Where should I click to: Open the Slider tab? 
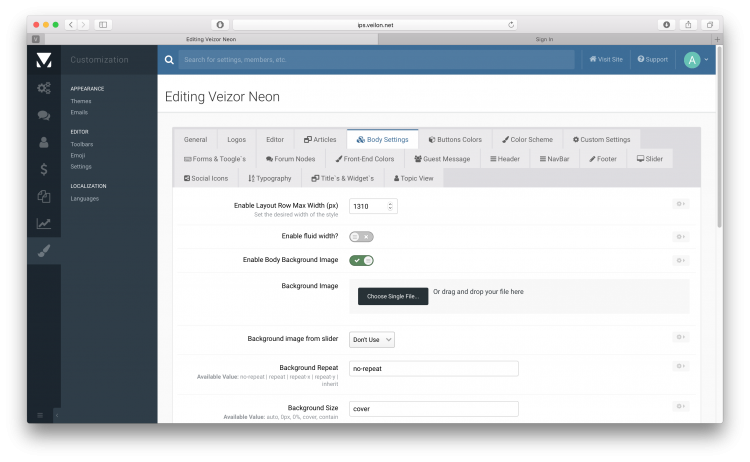[650, 159]
